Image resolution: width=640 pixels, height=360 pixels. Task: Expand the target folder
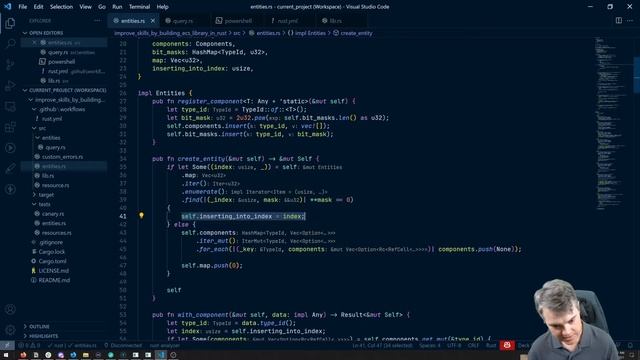coord(46,195)
